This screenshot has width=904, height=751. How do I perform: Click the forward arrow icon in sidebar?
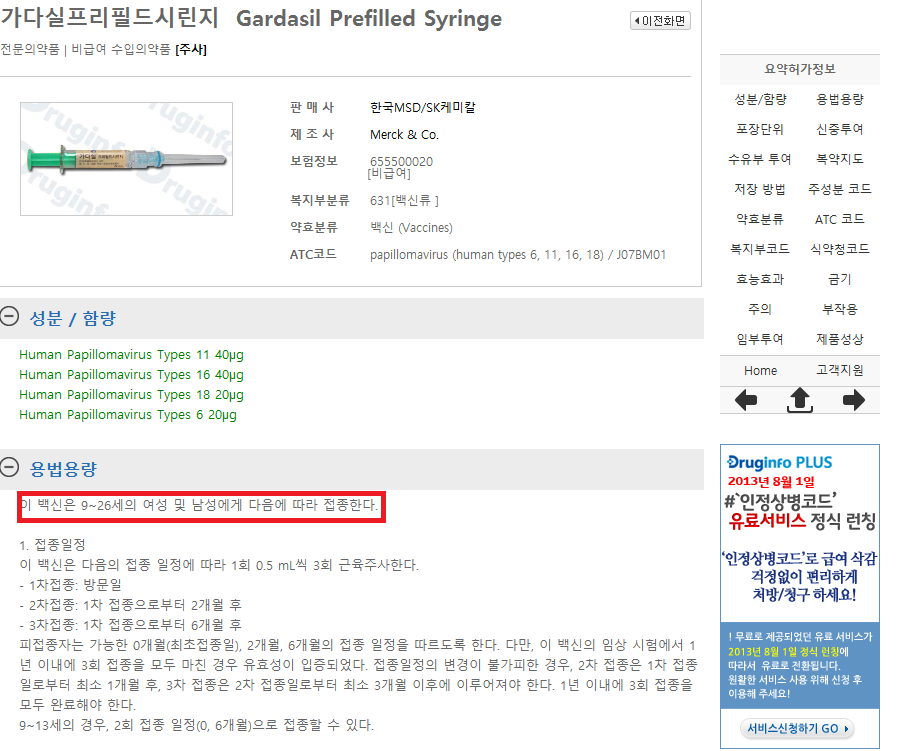pyautogui.click(x=853, y=400)
